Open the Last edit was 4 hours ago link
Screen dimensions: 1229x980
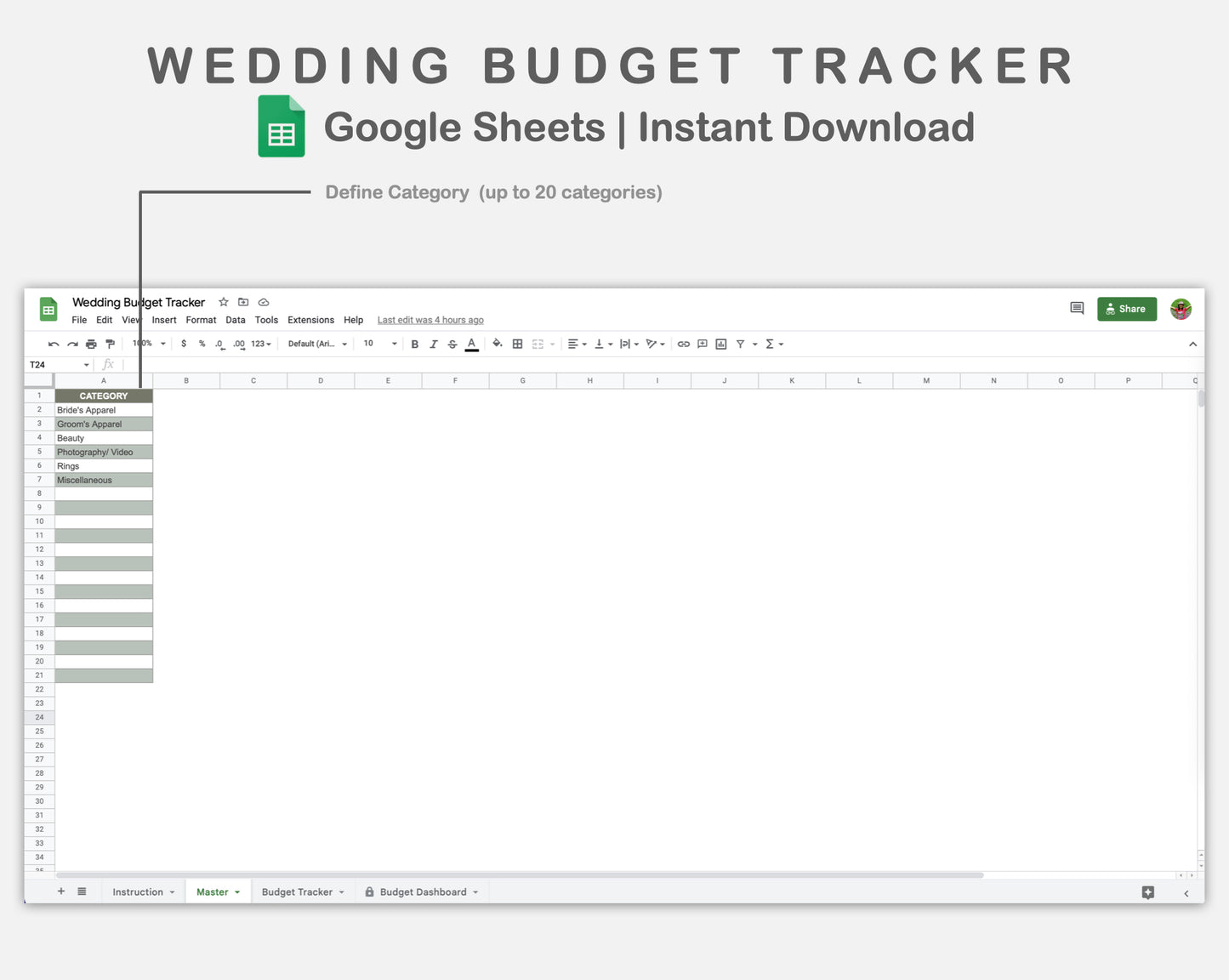click(x=430, y=320)
